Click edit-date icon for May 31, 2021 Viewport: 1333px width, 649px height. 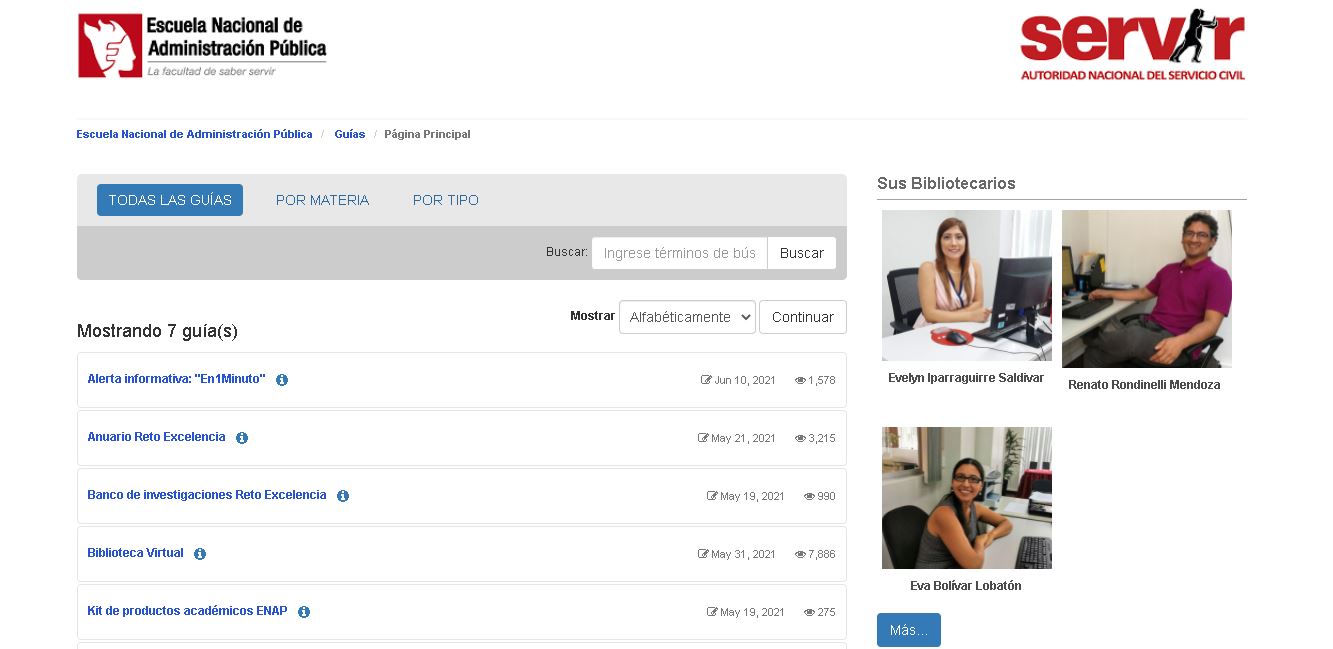click(x=703, y=554)
